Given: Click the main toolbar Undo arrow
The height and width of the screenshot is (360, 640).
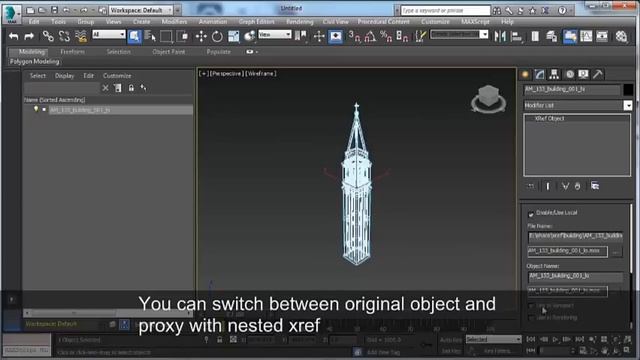Looking at the screenshot, I should 13,36.
